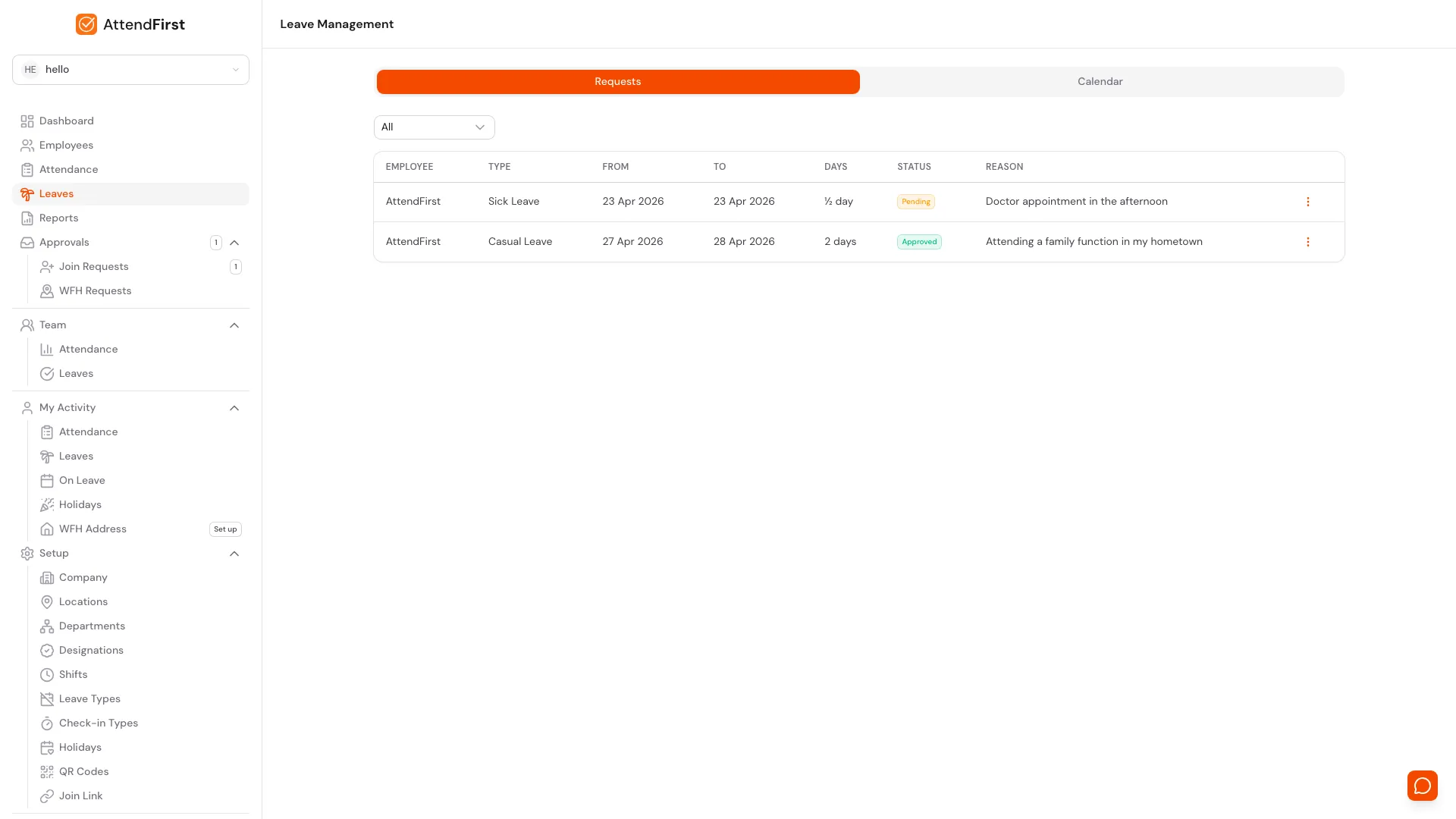Click the On Leave calendar icon
The width and height of the screenshot is (1456, 819).
coord(47,481)
